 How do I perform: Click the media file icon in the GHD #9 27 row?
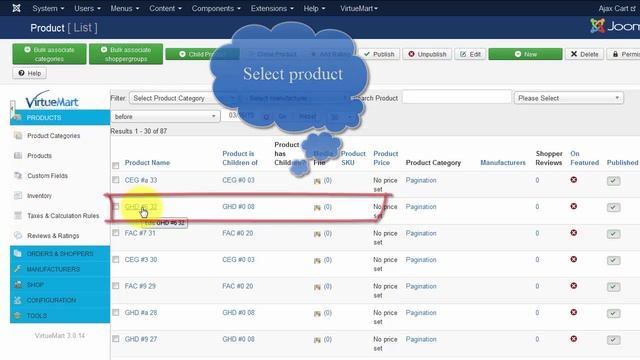(x=317, y=340)
